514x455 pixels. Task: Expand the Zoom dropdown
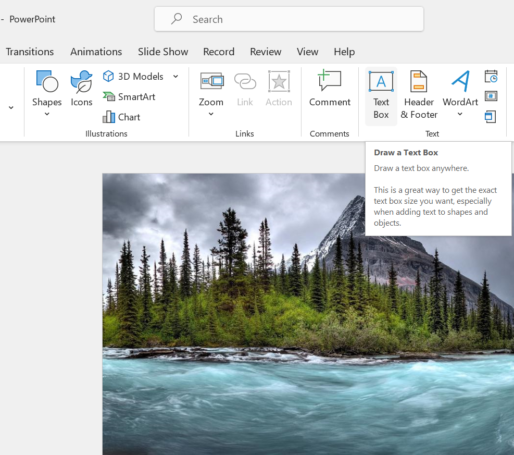[x=211, y=114]
